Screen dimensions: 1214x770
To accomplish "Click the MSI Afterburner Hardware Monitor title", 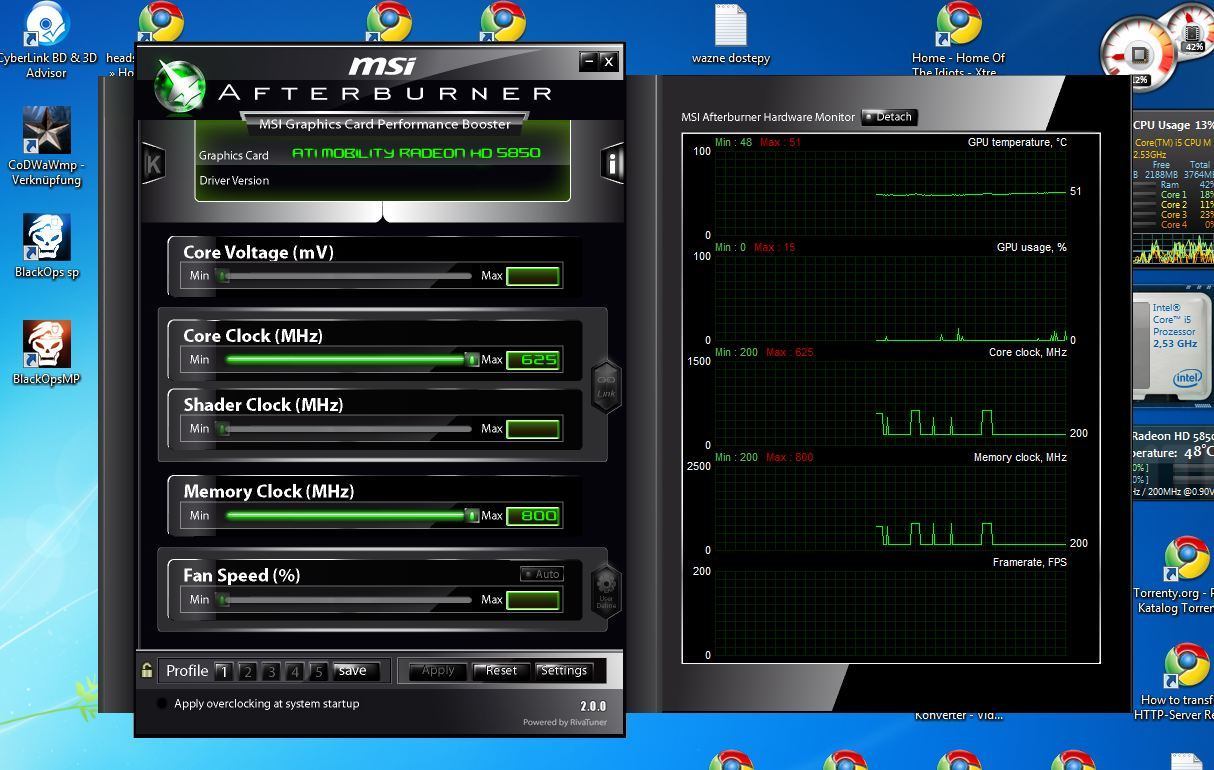I will (768, 117).
